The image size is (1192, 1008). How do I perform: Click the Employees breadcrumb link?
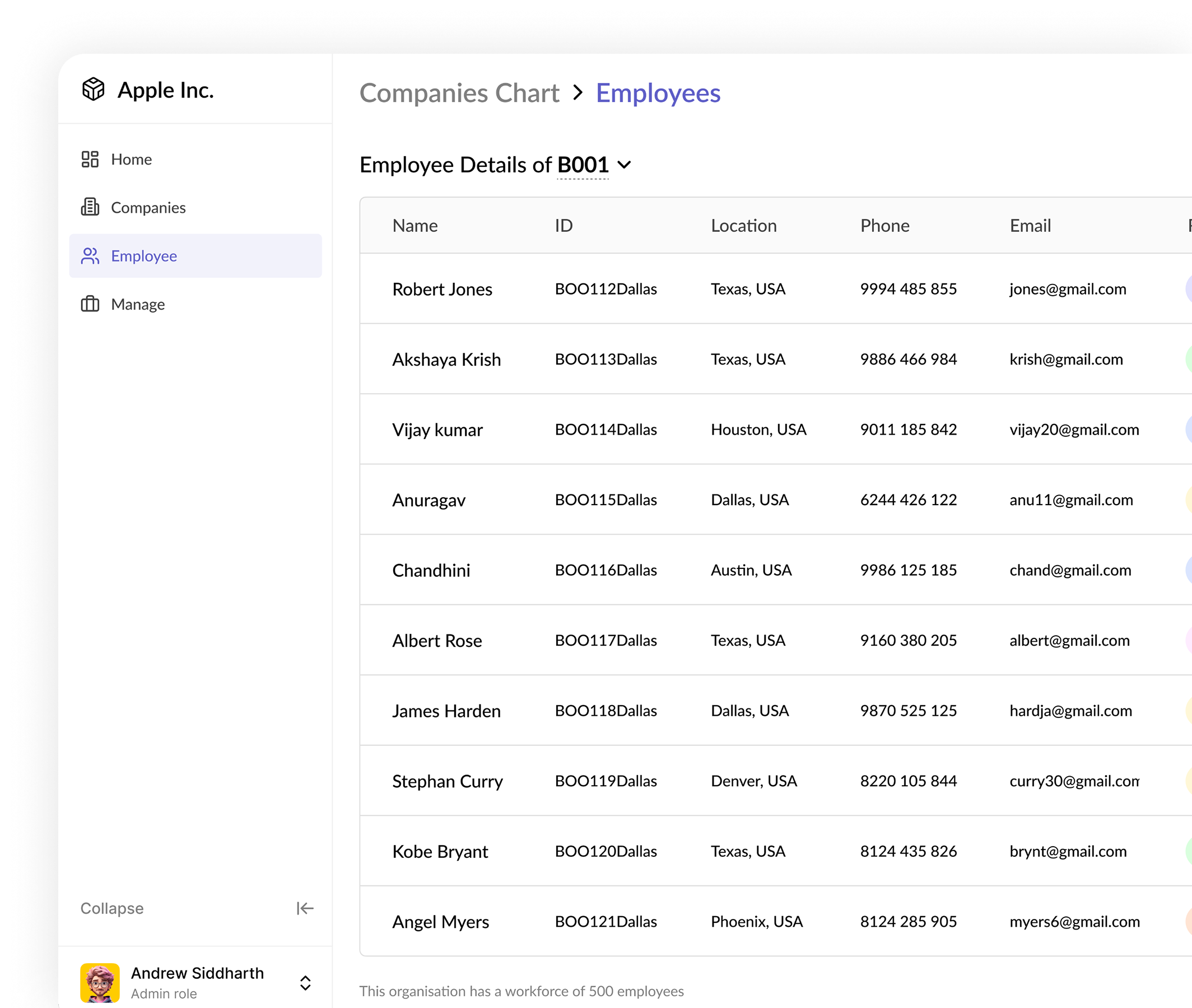(658, 93)
